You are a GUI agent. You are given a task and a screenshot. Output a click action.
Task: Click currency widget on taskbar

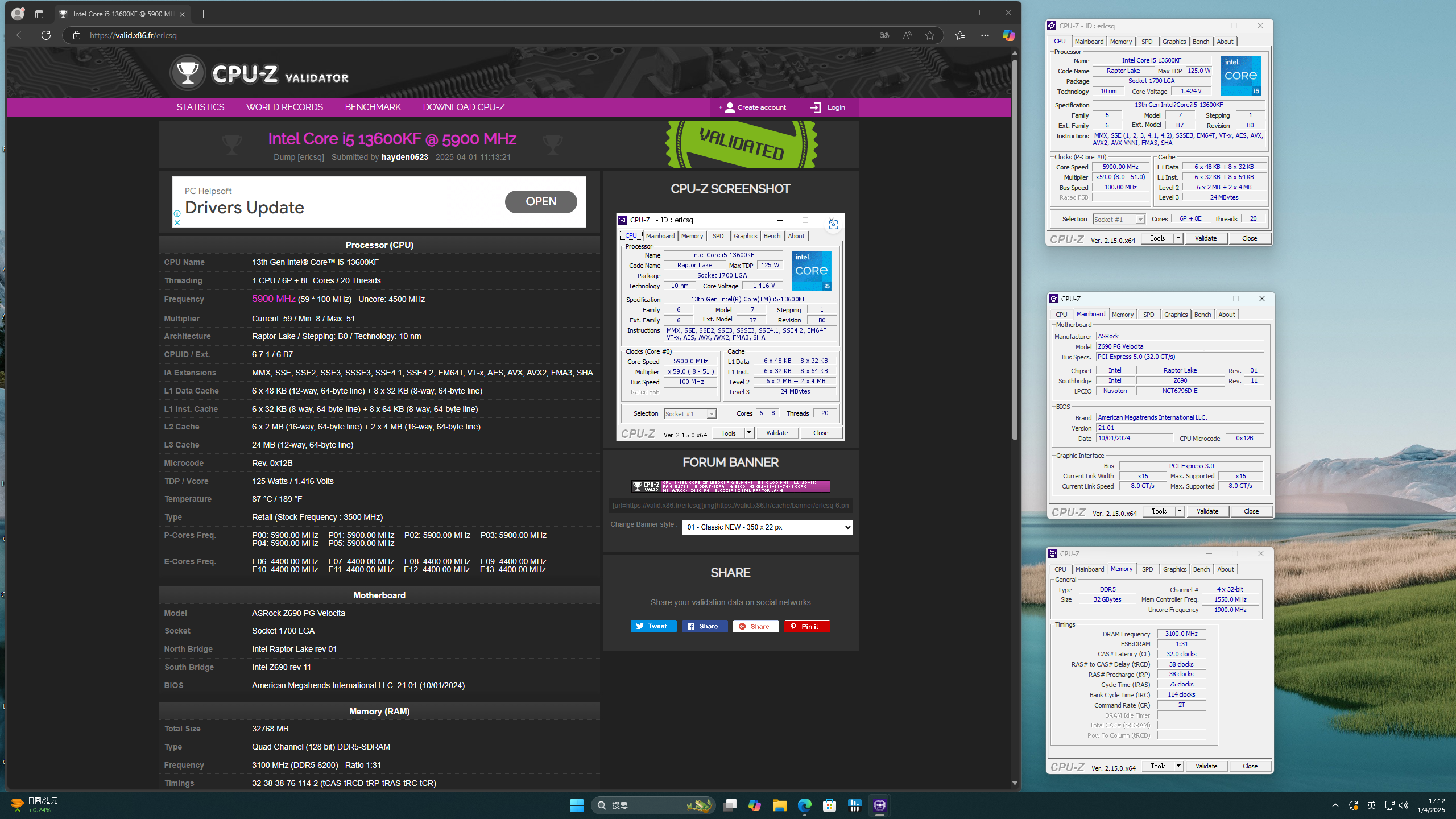pyautogui.click(x=34, y=805)
